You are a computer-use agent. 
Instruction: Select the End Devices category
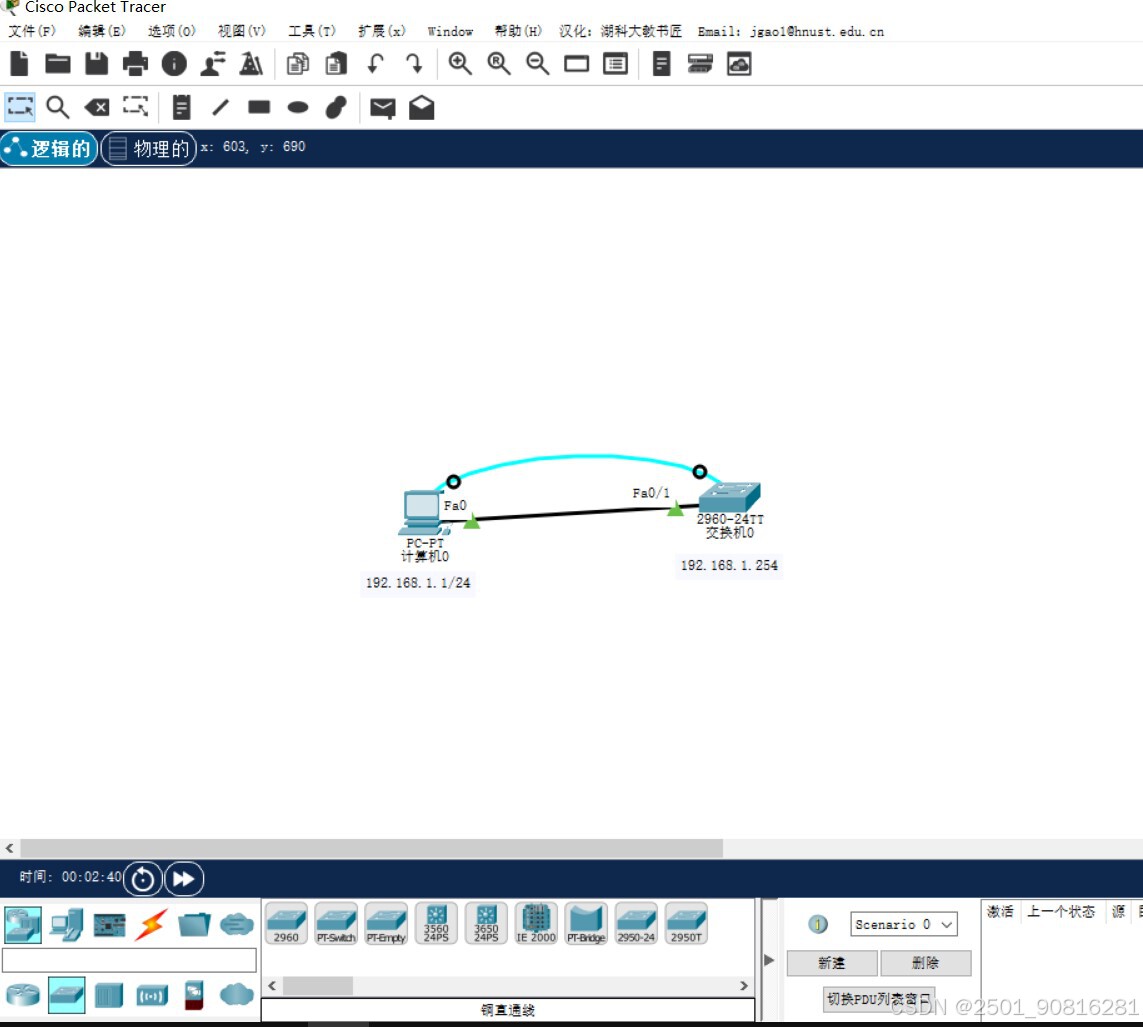click(x=66, y=925)
